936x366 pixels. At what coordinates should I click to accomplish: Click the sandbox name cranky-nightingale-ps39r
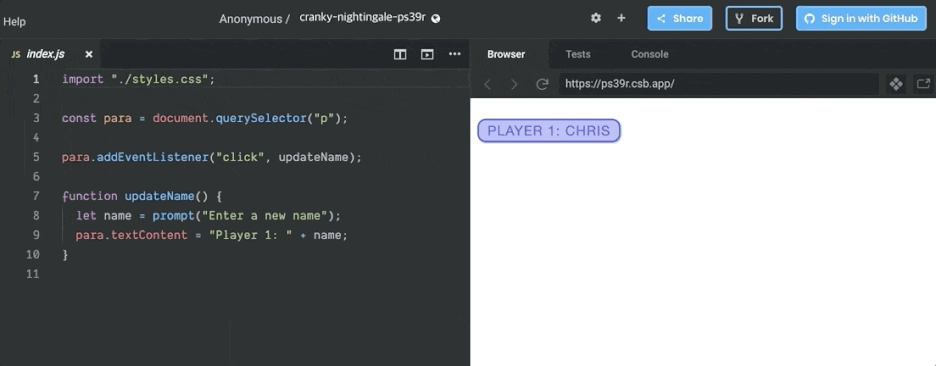pyautogui.click(x=362, y=17)
